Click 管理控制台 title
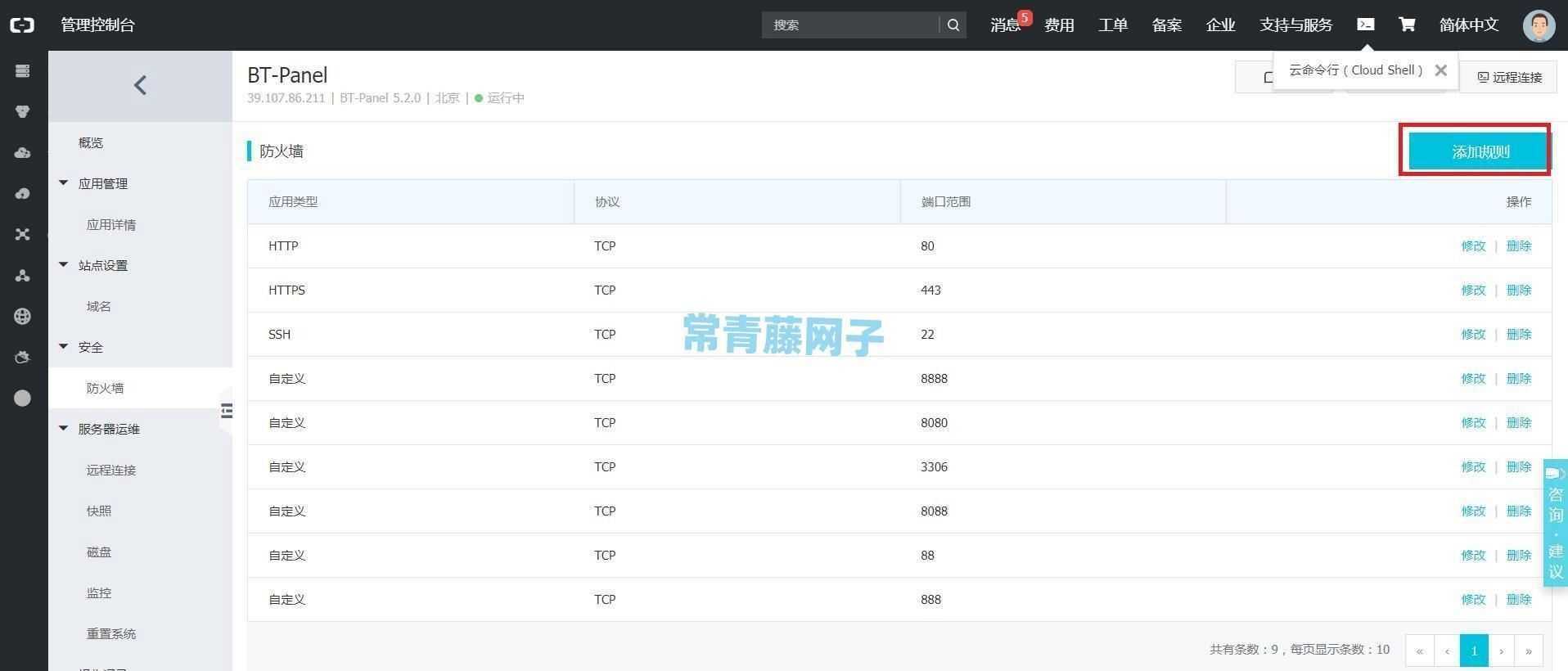 coord(97,25)
